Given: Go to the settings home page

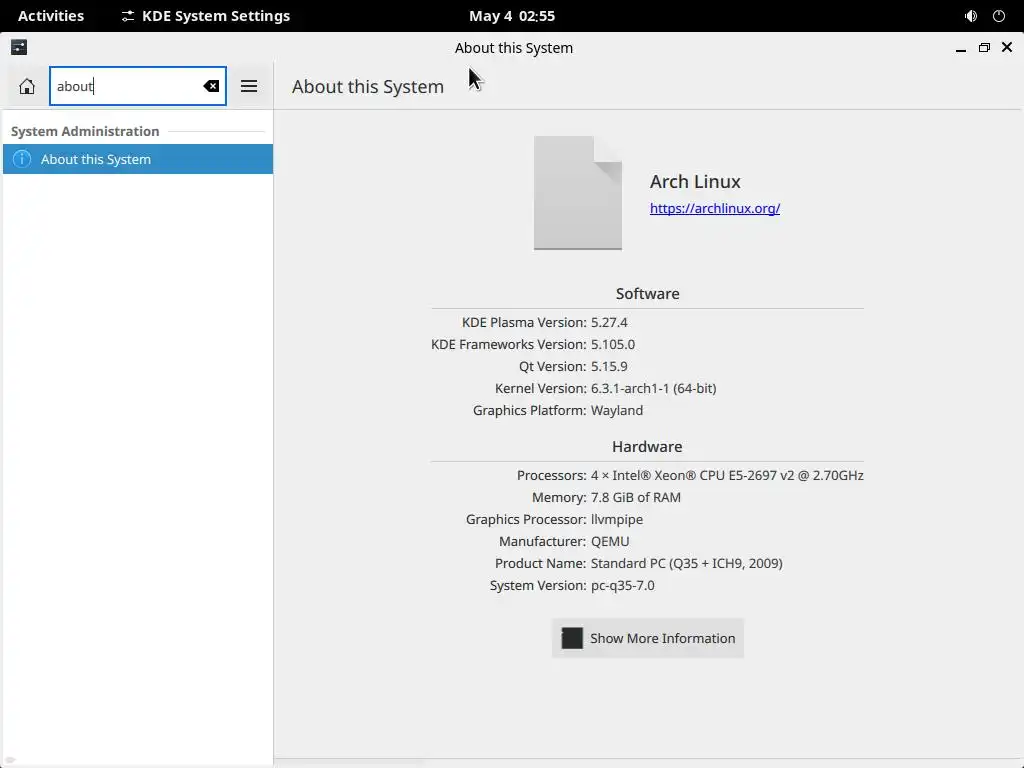Looking at the screenshot, I should click(27, 86).
